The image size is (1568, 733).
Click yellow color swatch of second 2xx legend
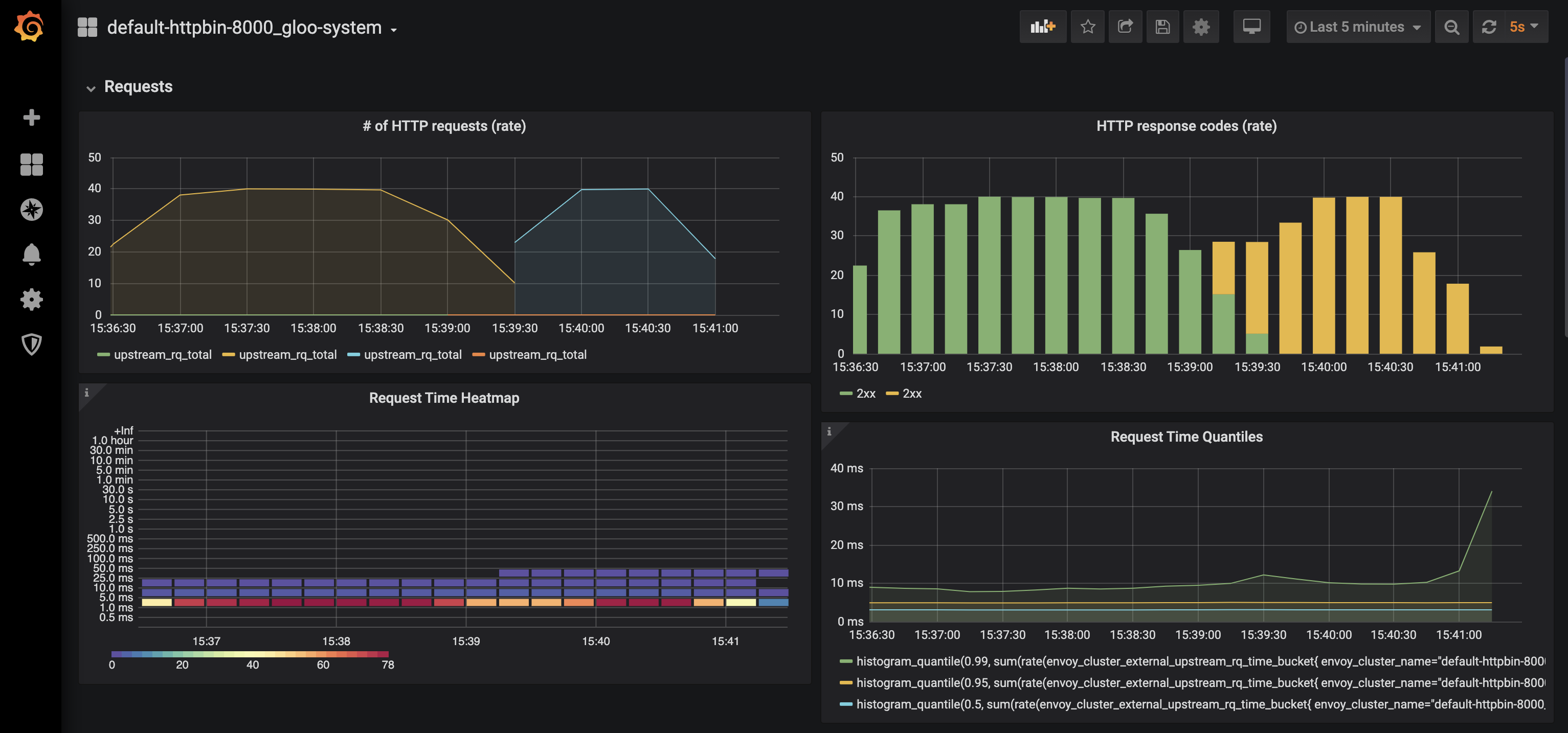(x=892, y=394)
